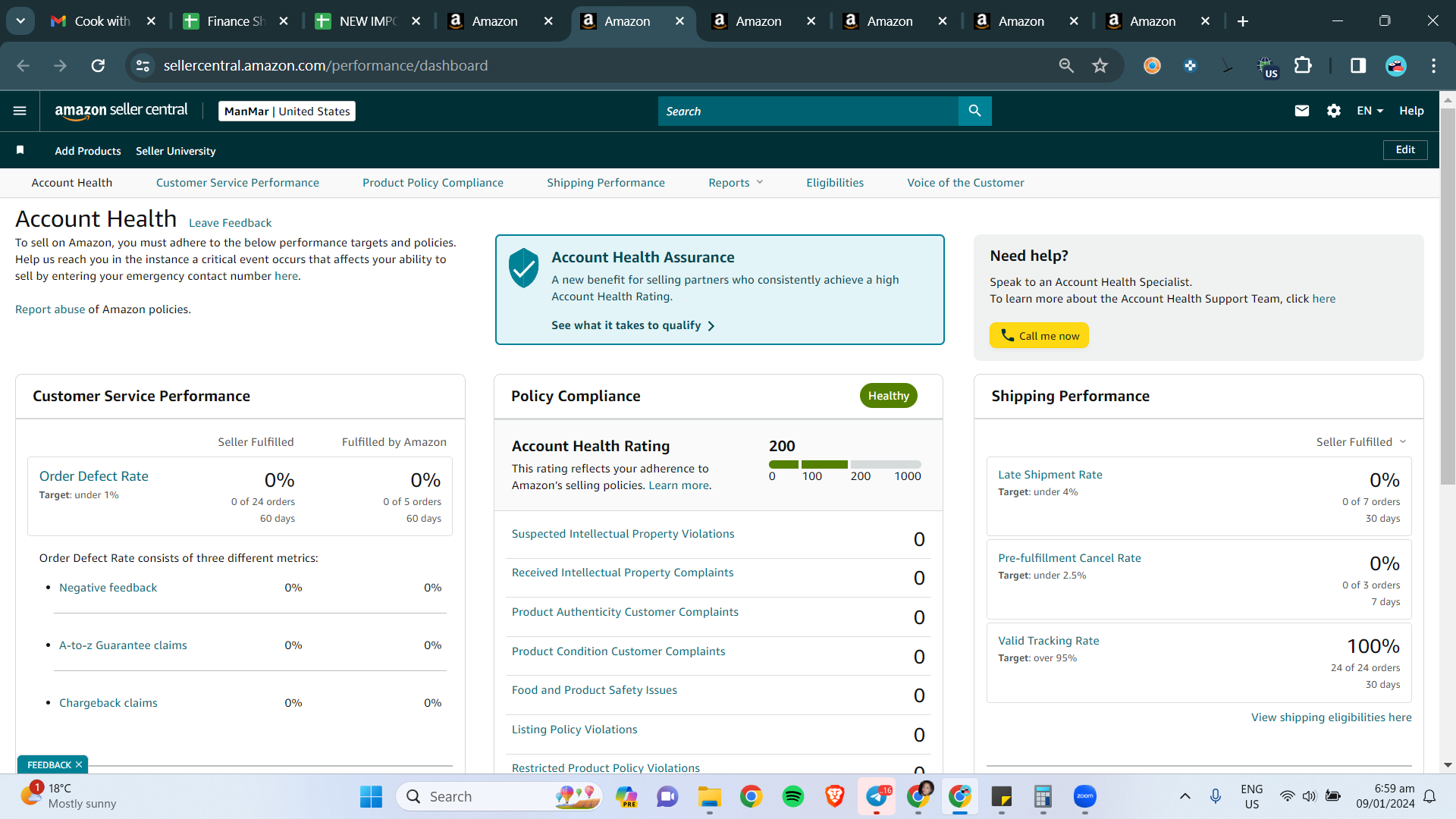
Task: Open Seller University link
Action: (x=176, y=151)
